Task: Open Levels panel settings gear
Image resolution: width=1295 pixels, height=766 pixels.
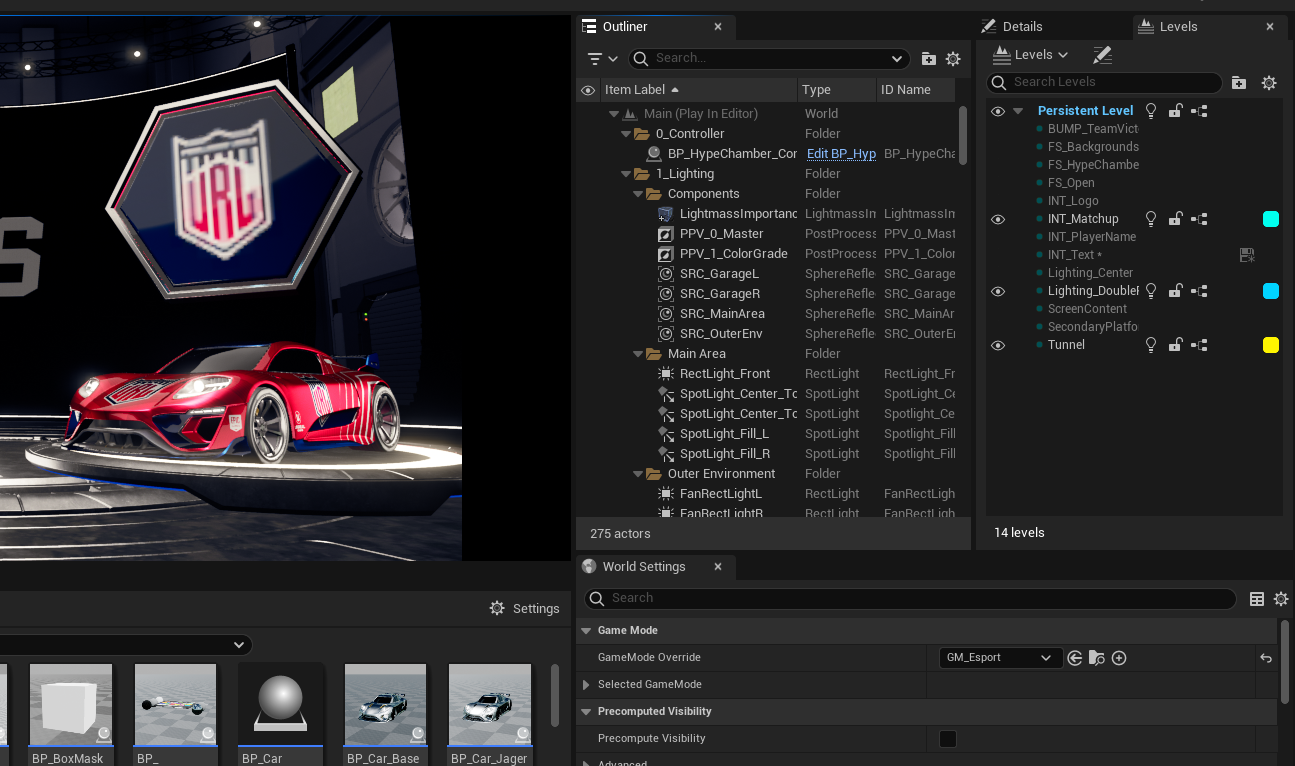Action: tap(1269, 83)
